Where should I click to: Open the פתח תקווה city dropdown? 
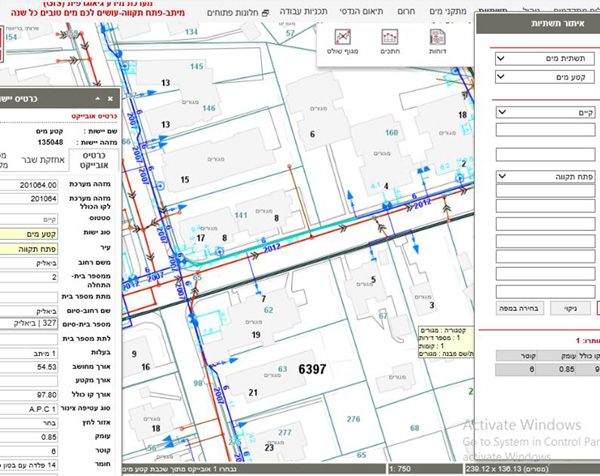click(x=545, y=177)
